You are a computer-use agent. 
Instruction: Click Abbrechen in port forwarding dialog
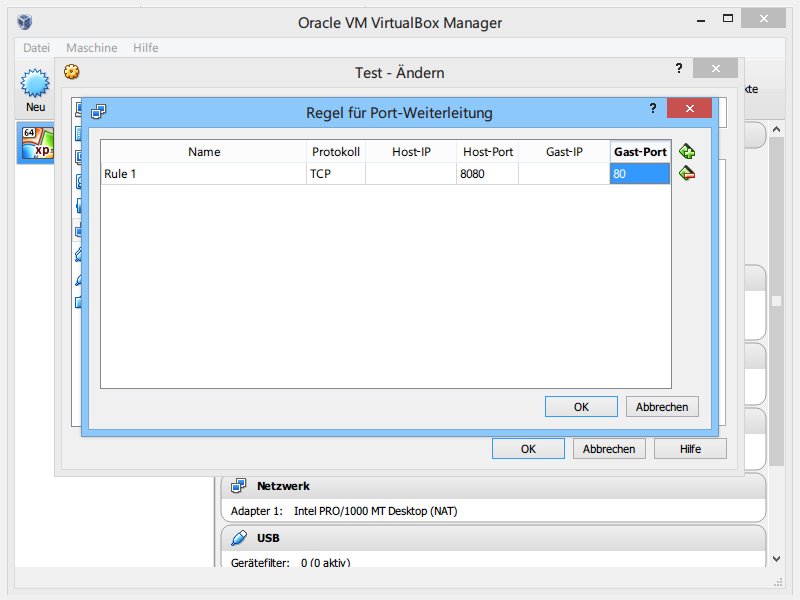click(662, 407)
